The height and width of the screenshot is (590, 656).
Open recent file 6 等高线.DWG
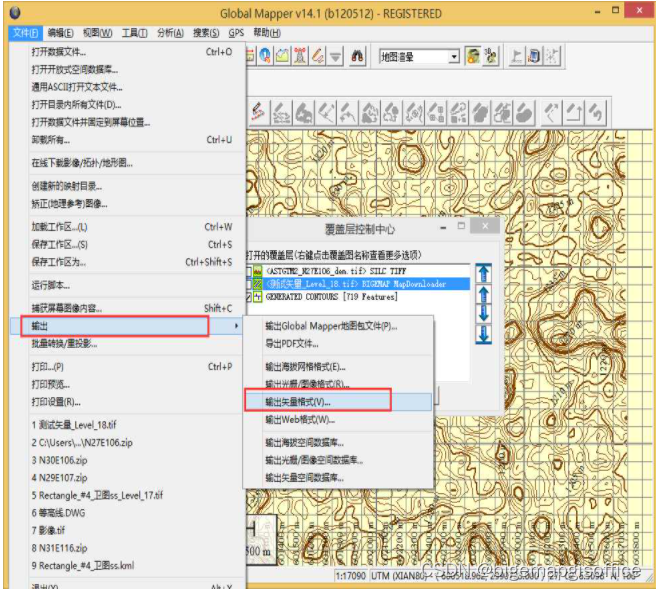pyautogui.click(x=128, y=513)
